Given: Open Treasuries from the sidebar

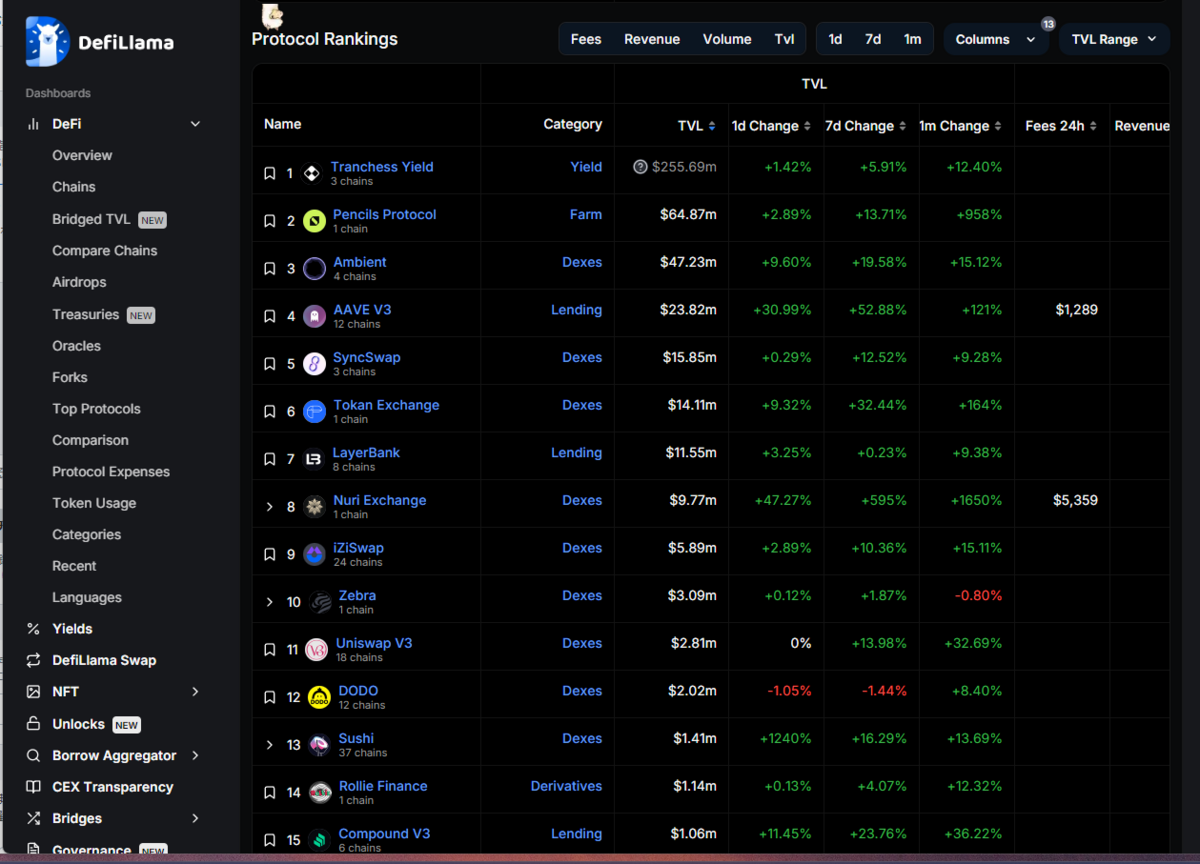Looking at the screenshot, I should click(x=88, y=314).
